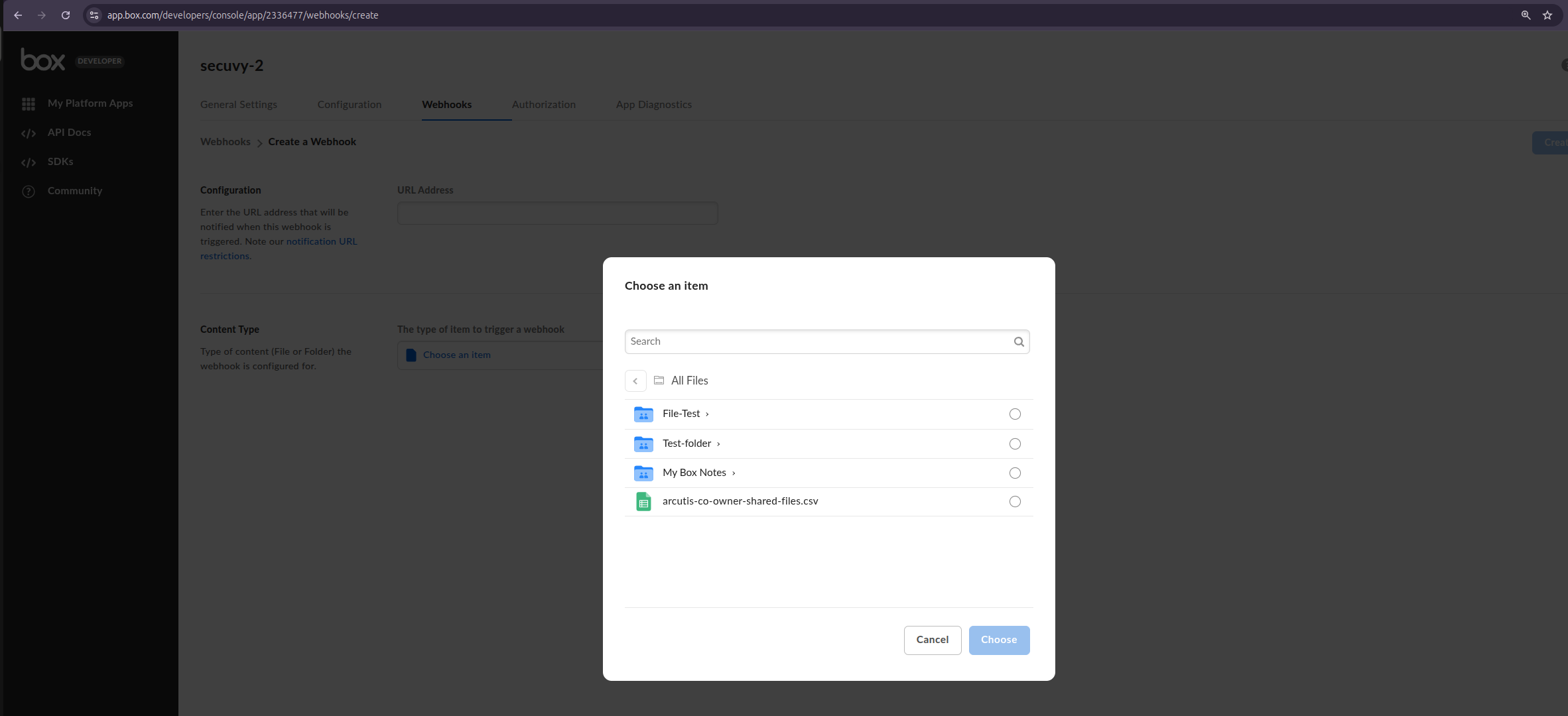Click the partially visible Create button

pos(1551,143)
